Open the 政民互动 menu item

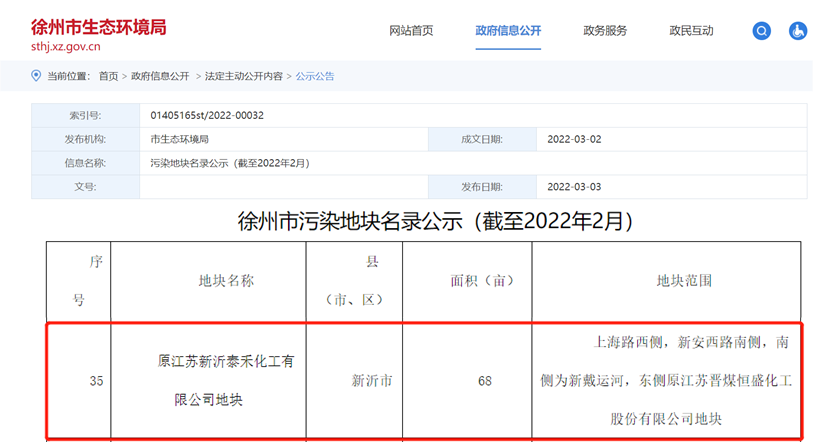pos(691,31)
